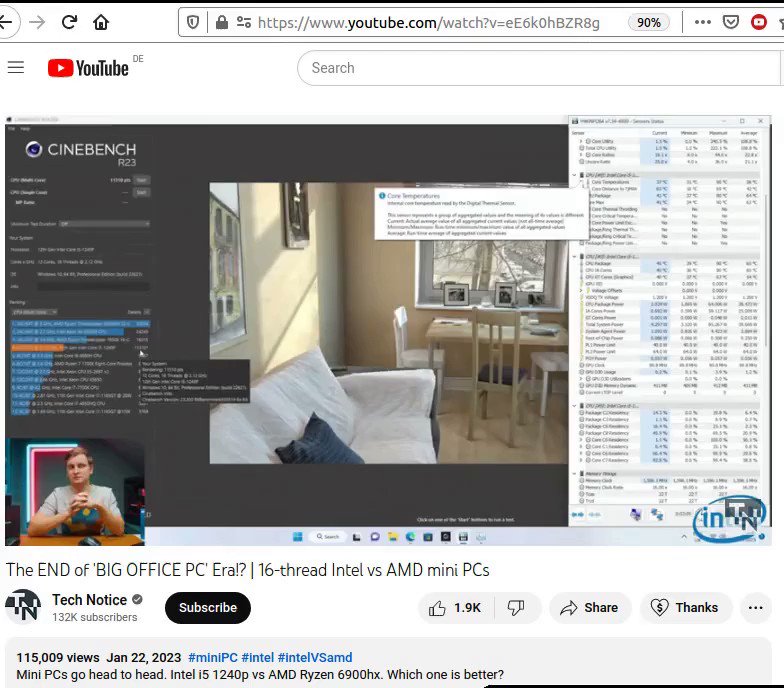Click the video title text
The width and height of the screenshot is (784, 688).
coord(248,570)
